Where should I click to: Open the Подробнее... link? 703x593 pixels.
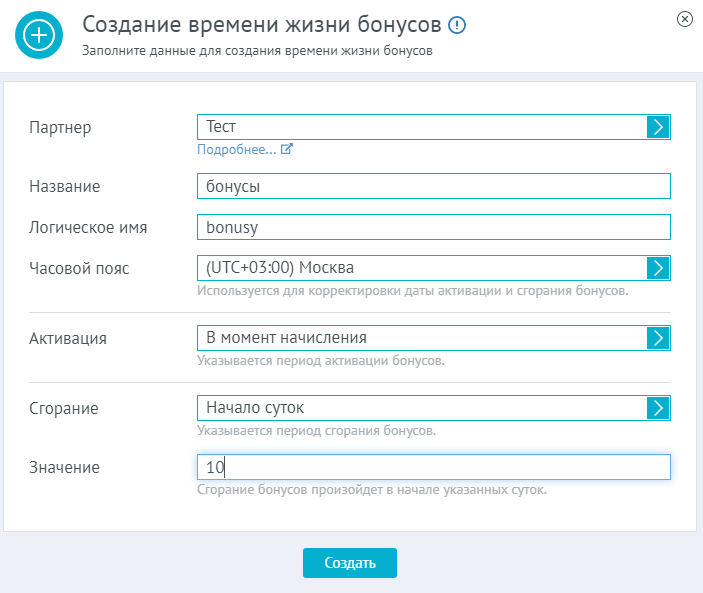point(237,149)
